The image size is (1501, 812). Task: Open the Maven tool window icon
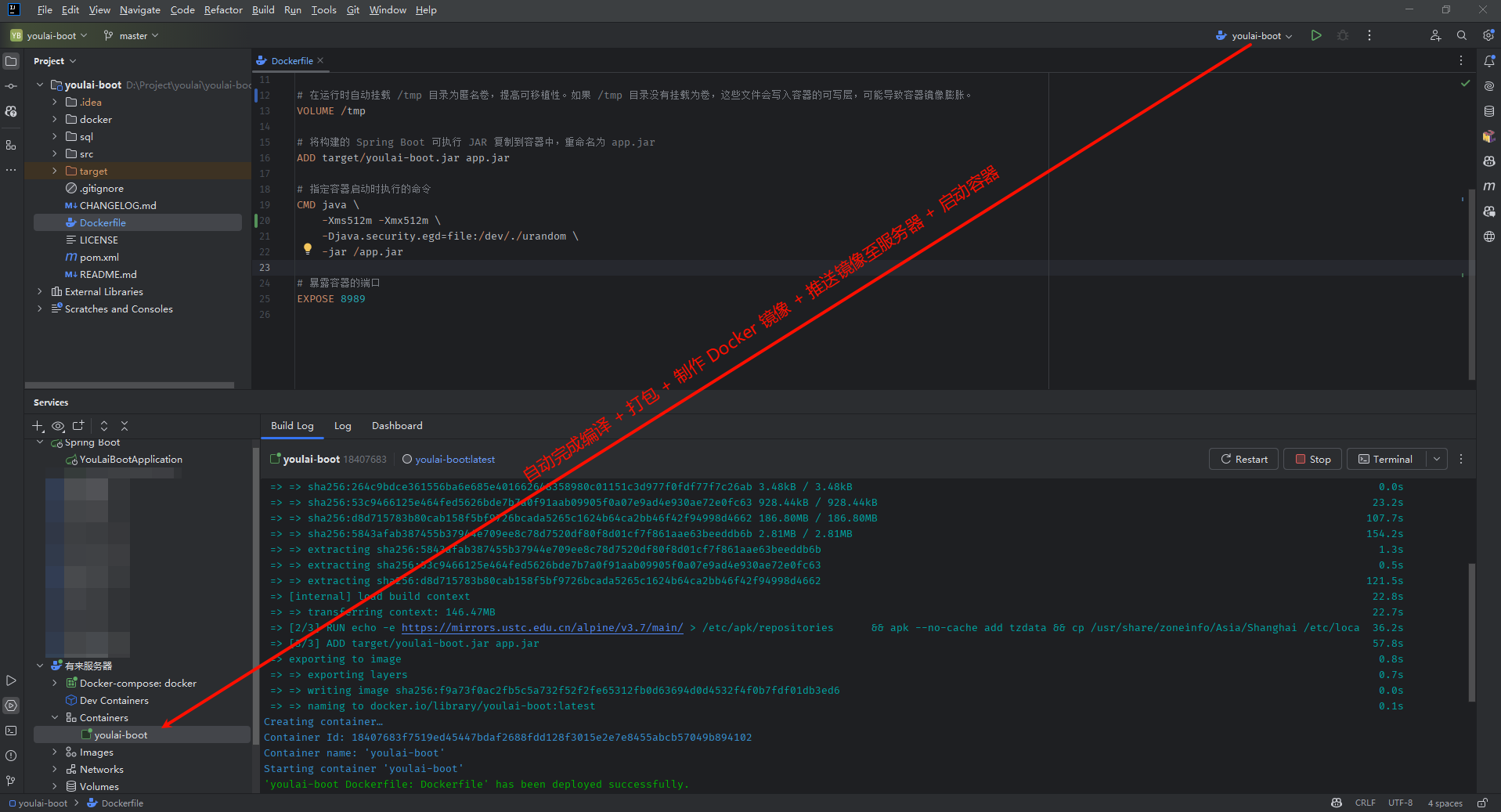point(1489,186)
